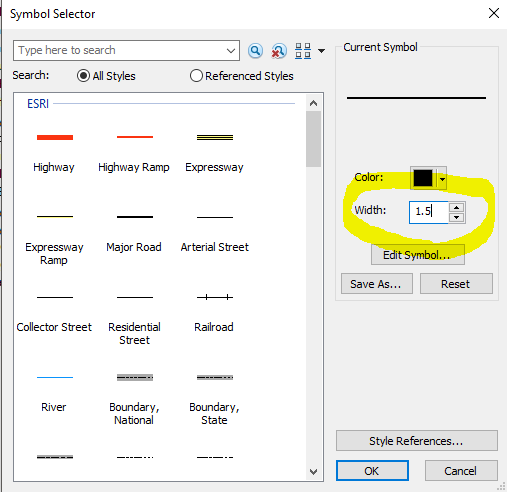Click the clear search icon
The image size is (507, 492).
click(x=279, y=51)
